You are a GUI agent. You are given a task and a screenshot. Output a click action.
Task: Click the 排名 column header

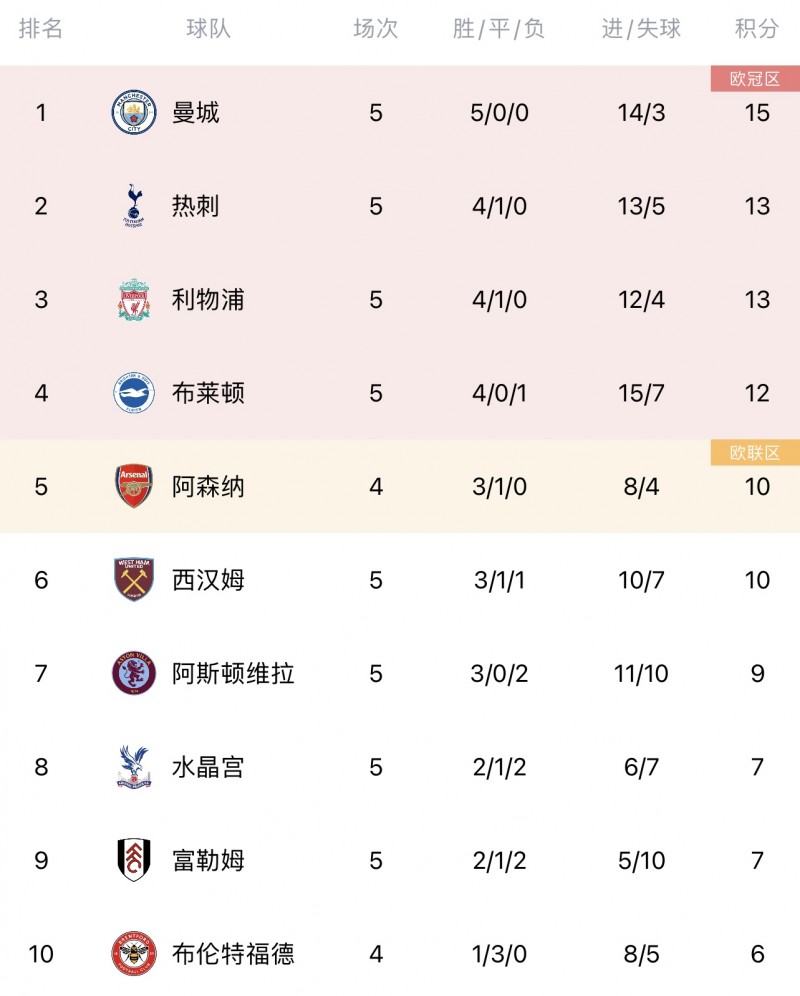[41, 29]
